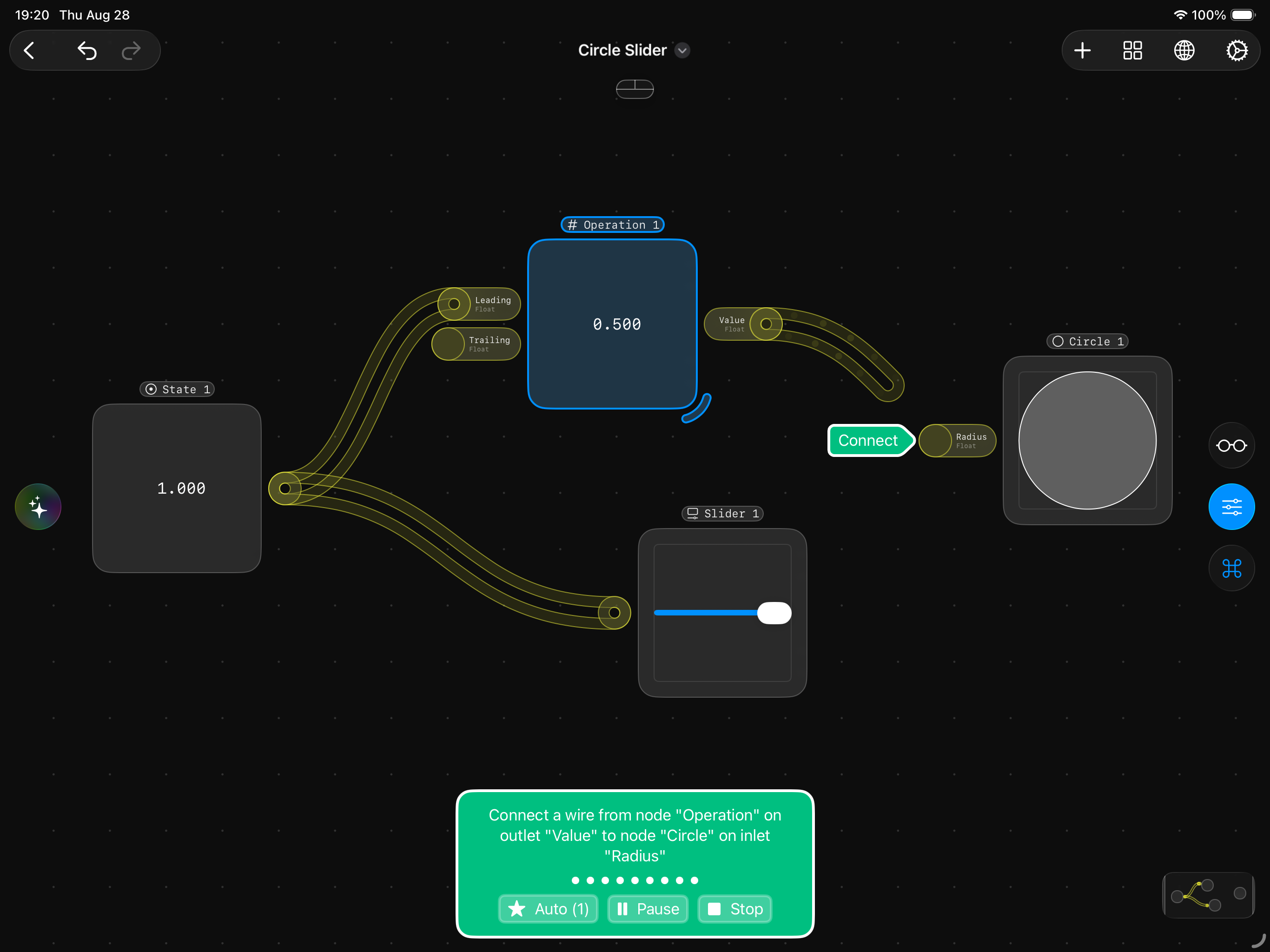Open the grid library icon
Screen dimensions: 1270x952
pyautogui.click(x=1133, y=51)
